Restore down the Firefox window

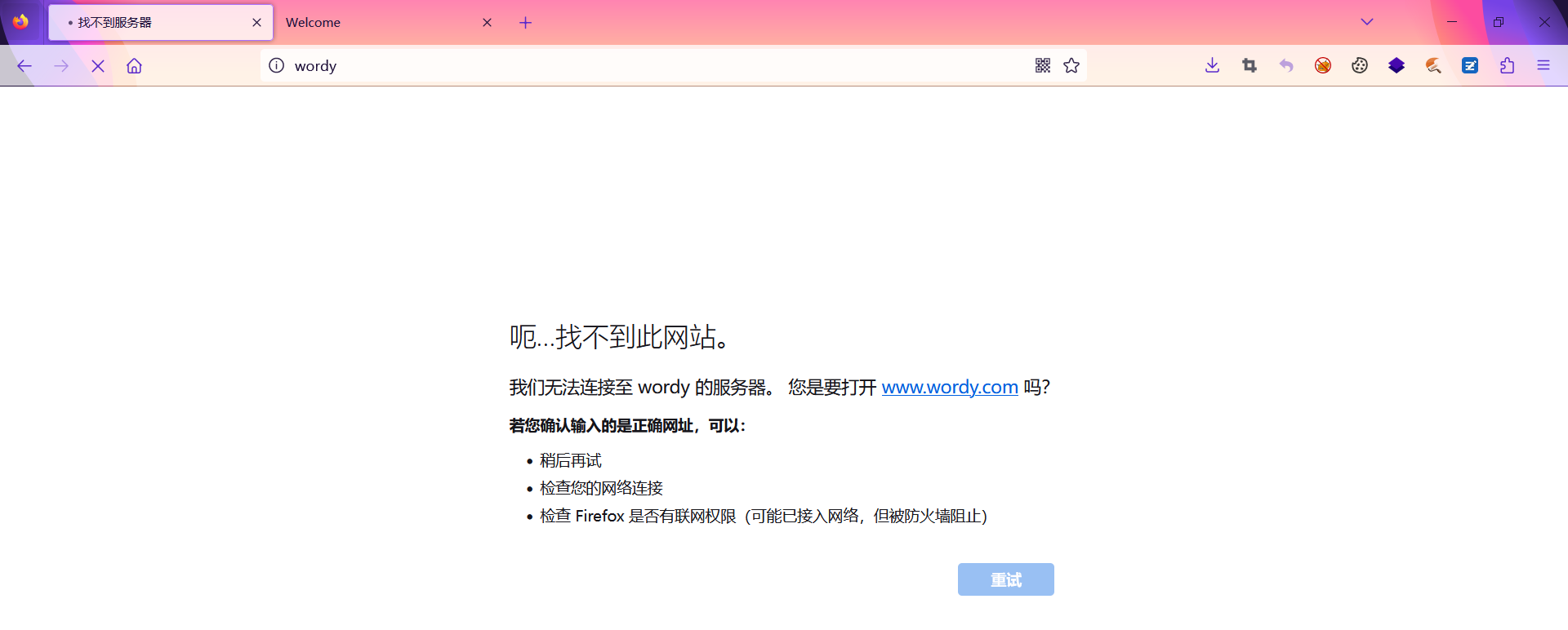coord(1498,22)
